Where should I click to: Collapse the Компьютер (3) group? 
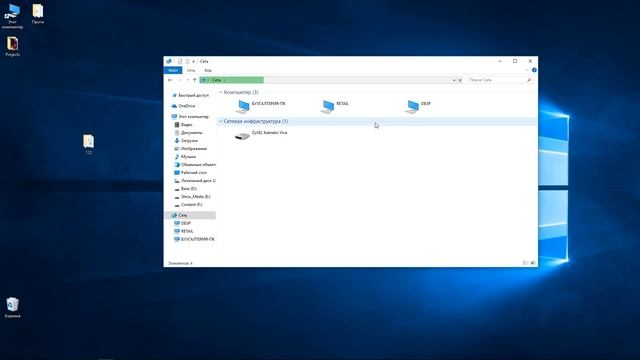point(221,92)
